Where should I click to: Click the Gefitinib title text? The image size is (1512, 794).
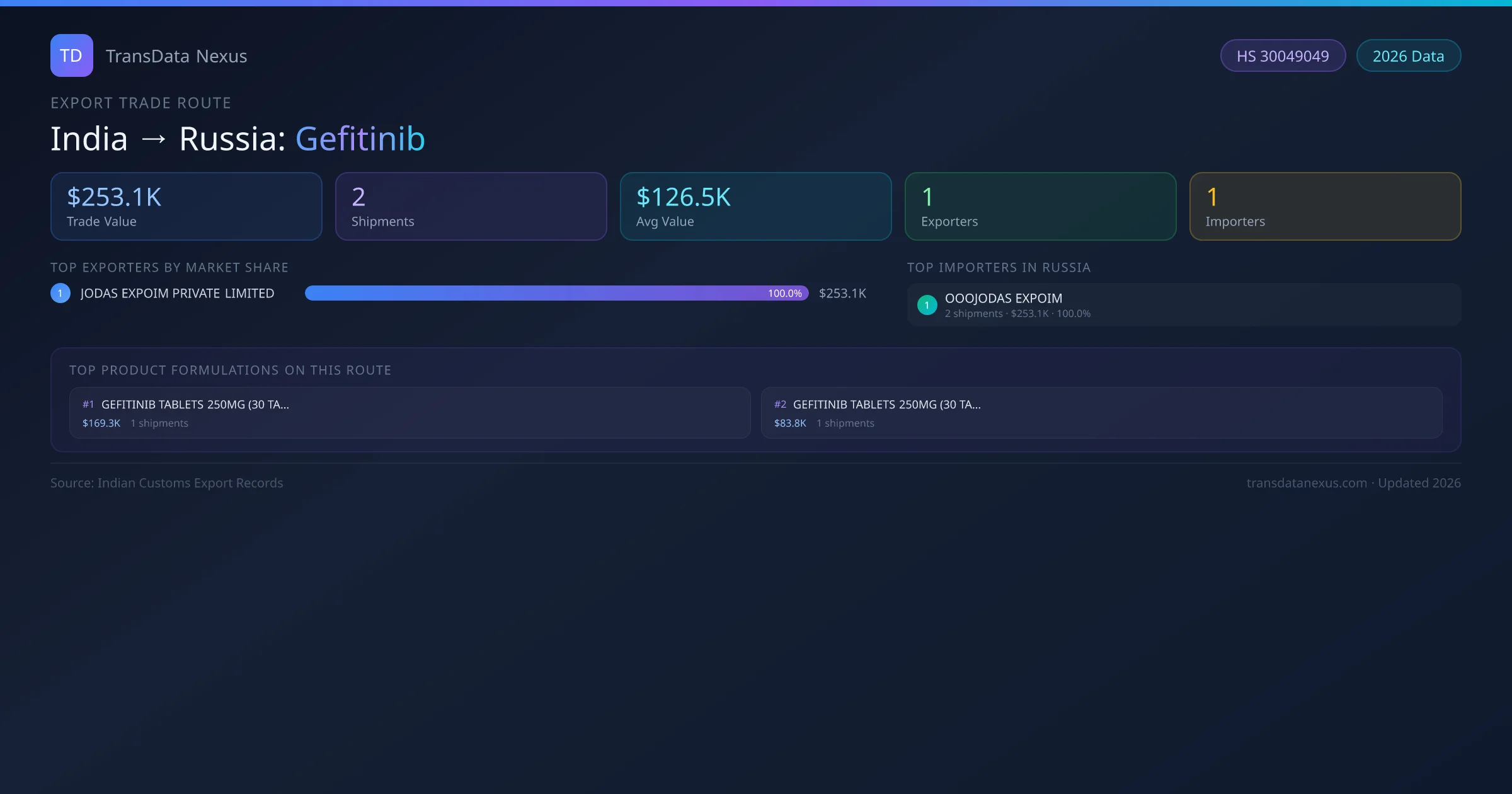click(x=360, y=139)
